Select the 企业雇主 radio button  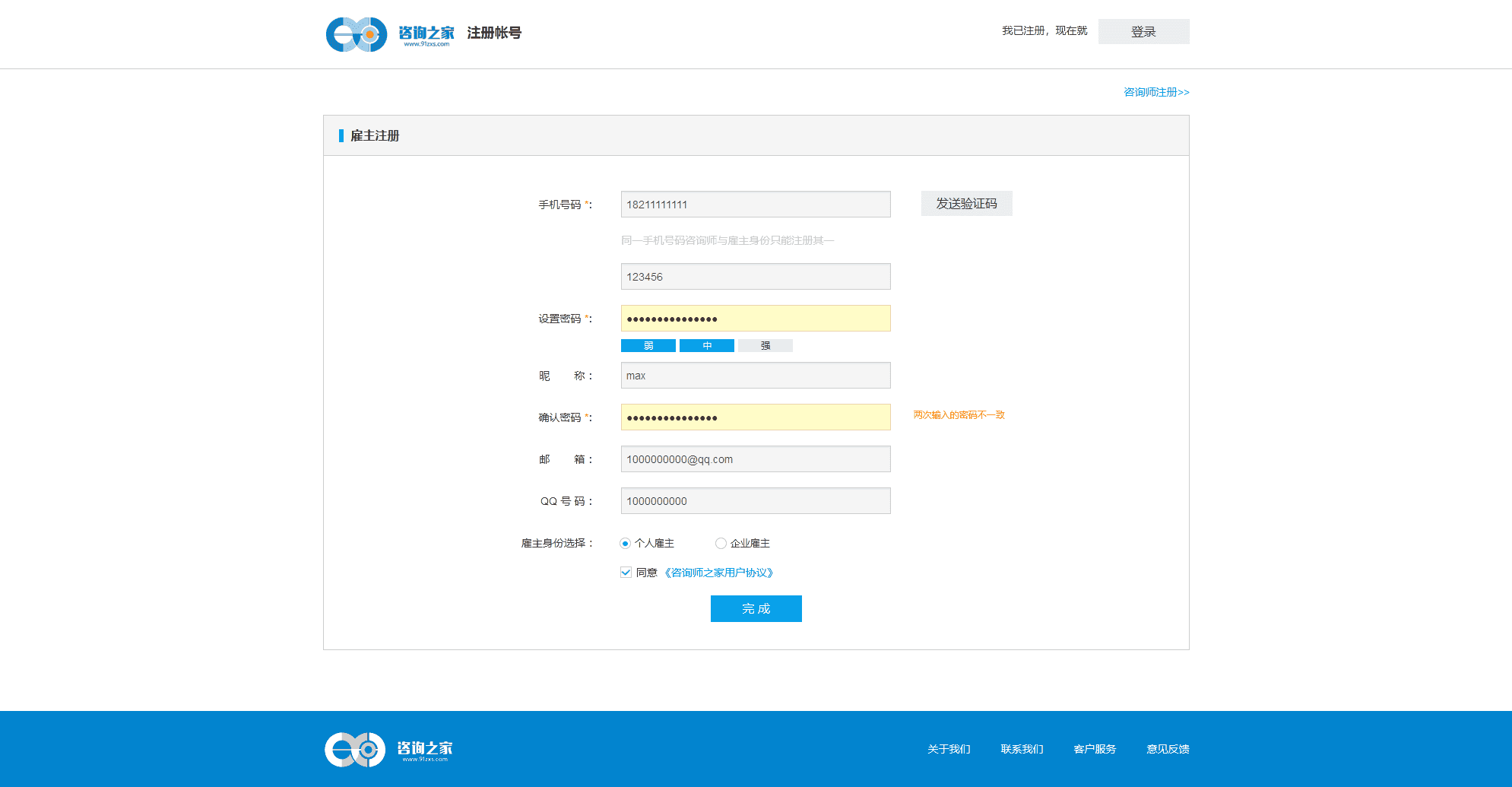pyautogui.click(x=721, y=543)
